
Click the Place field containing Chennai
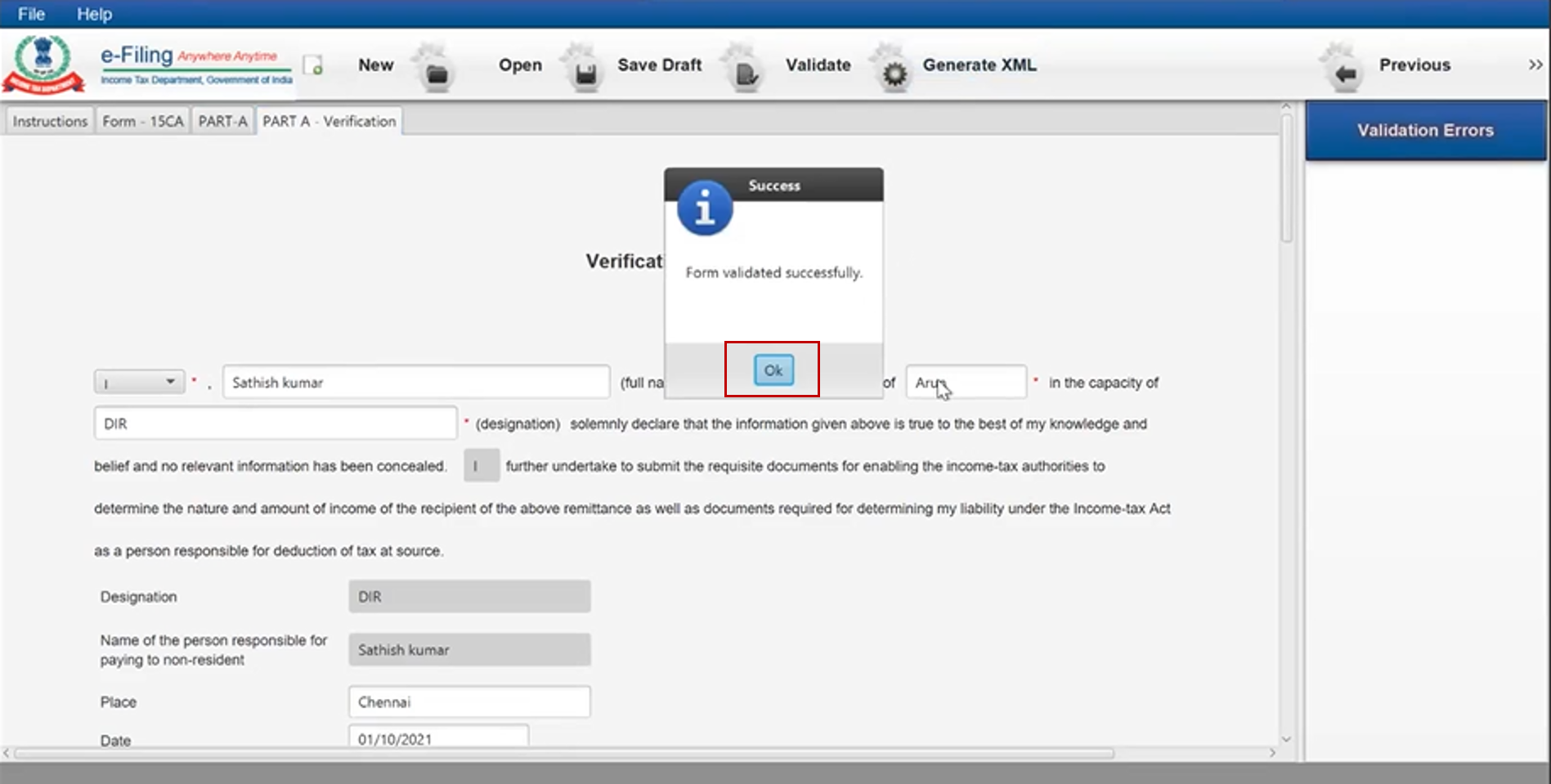[x=468, y=702]
